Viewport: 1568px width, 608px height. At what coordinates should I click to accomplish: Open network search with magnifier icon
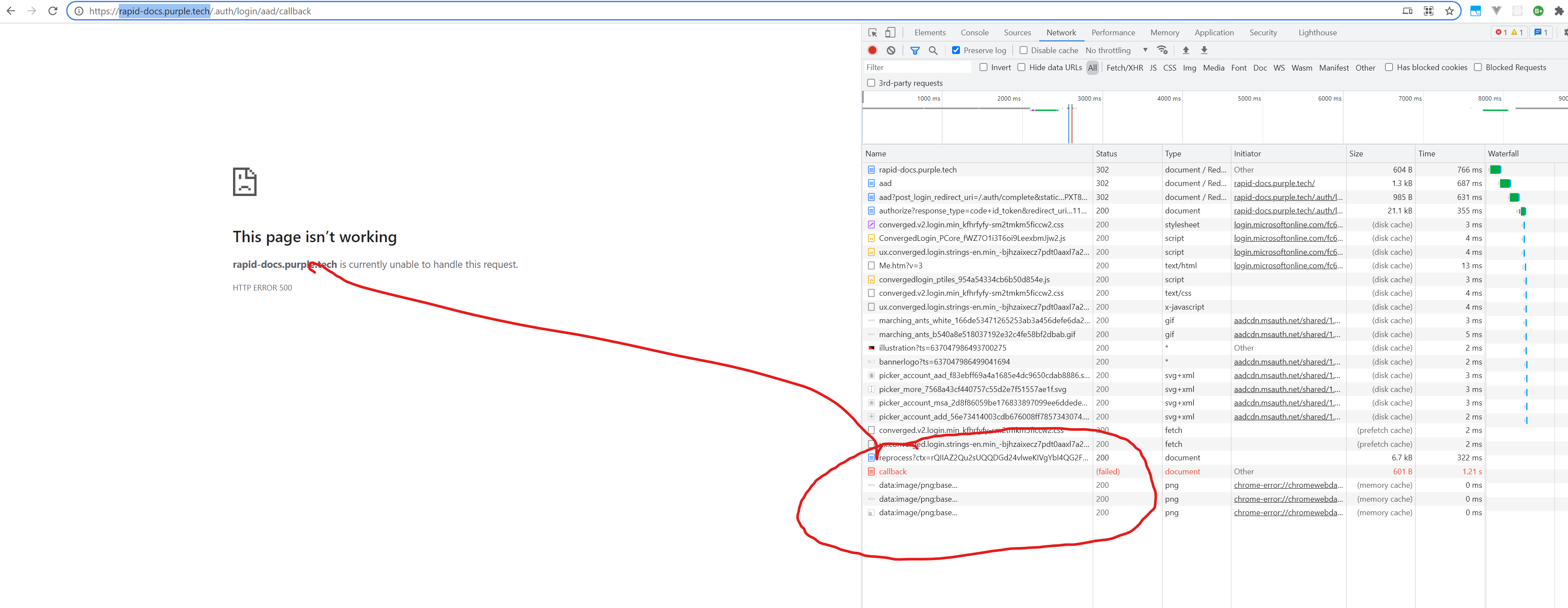pyautogui.click(x=933, y=51)
